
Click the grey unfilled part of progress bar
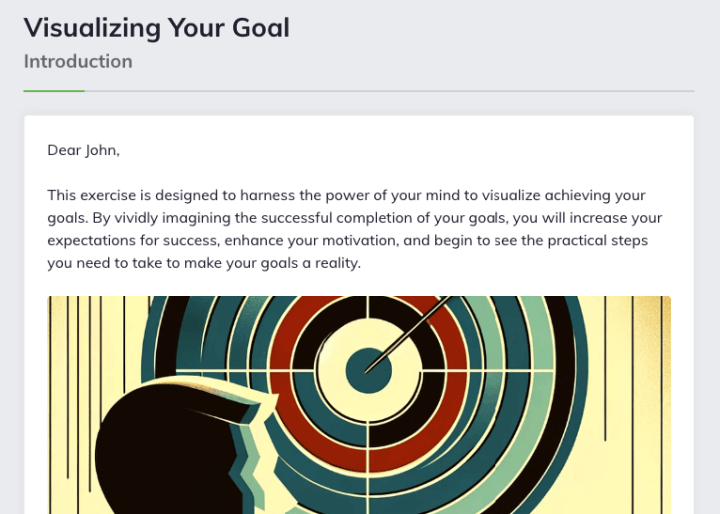(x=389, y=91)
